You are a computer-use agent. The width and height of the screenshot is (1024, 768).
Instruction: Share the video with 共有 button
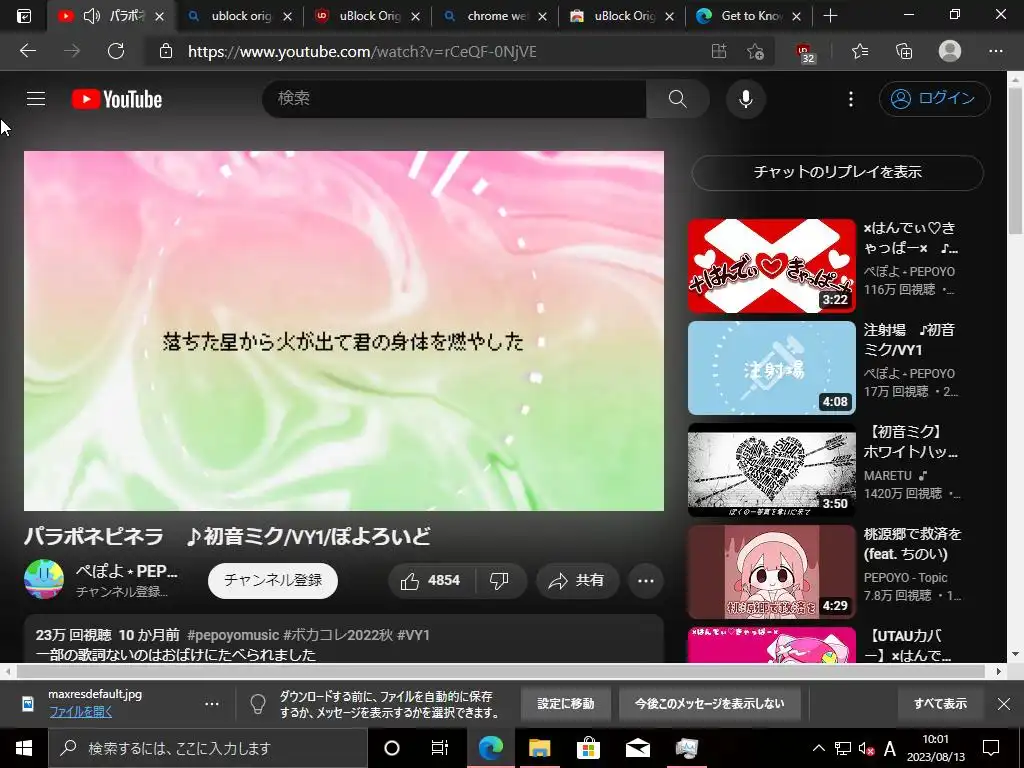[577, 581]
